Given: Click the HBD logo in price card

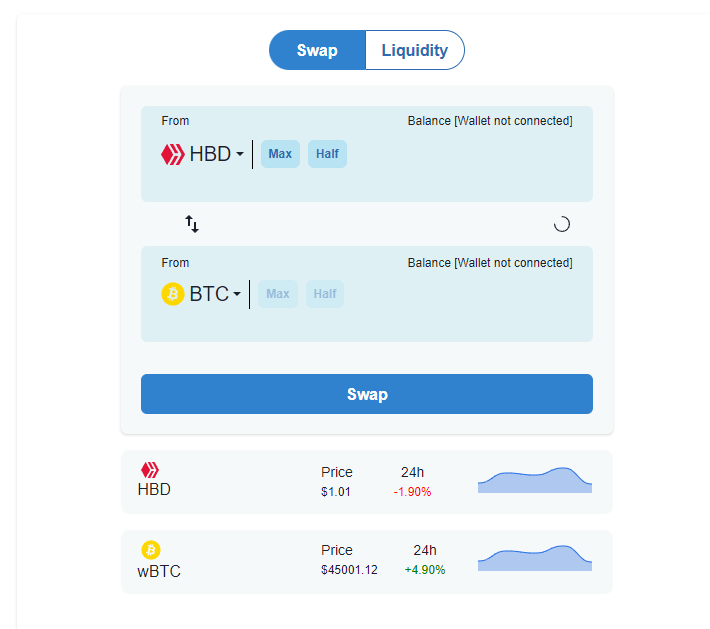Looking at the screenshot, I should tap(150, 470).
